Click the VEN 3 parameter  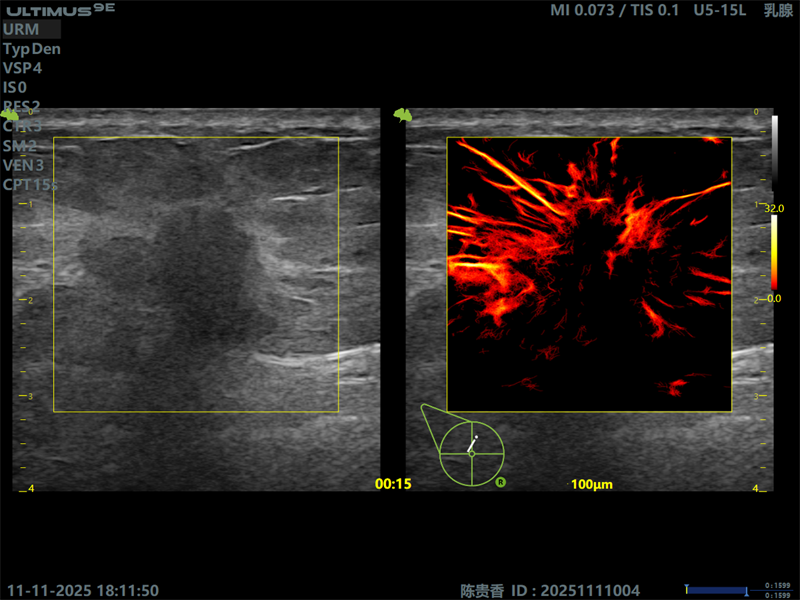tap(23, 165)
